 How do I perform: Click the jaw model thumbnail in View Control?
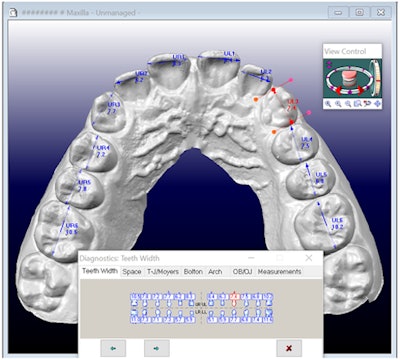[x=349, y=78]
